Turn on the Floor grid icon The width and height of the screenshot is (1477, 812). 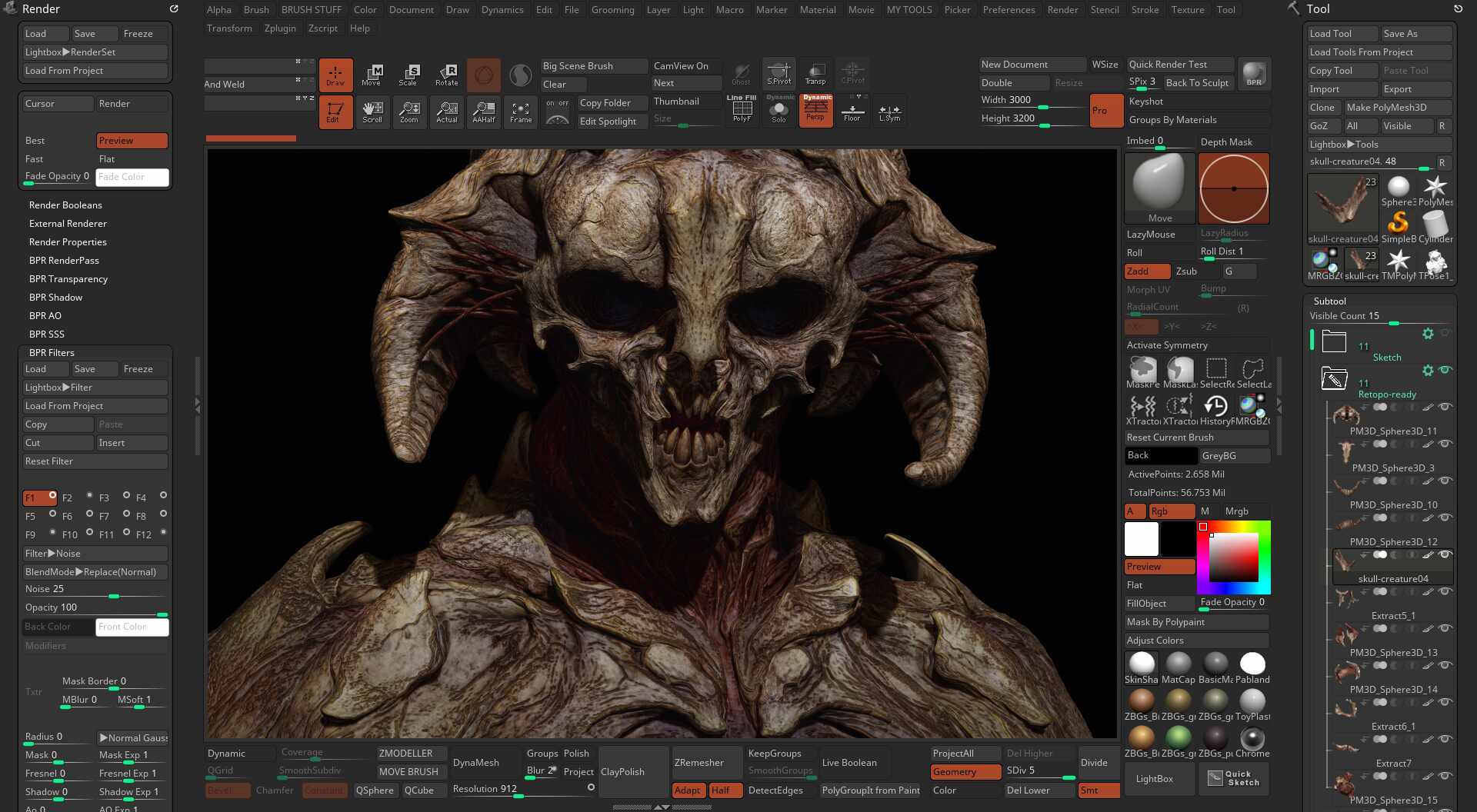point(852,111)
